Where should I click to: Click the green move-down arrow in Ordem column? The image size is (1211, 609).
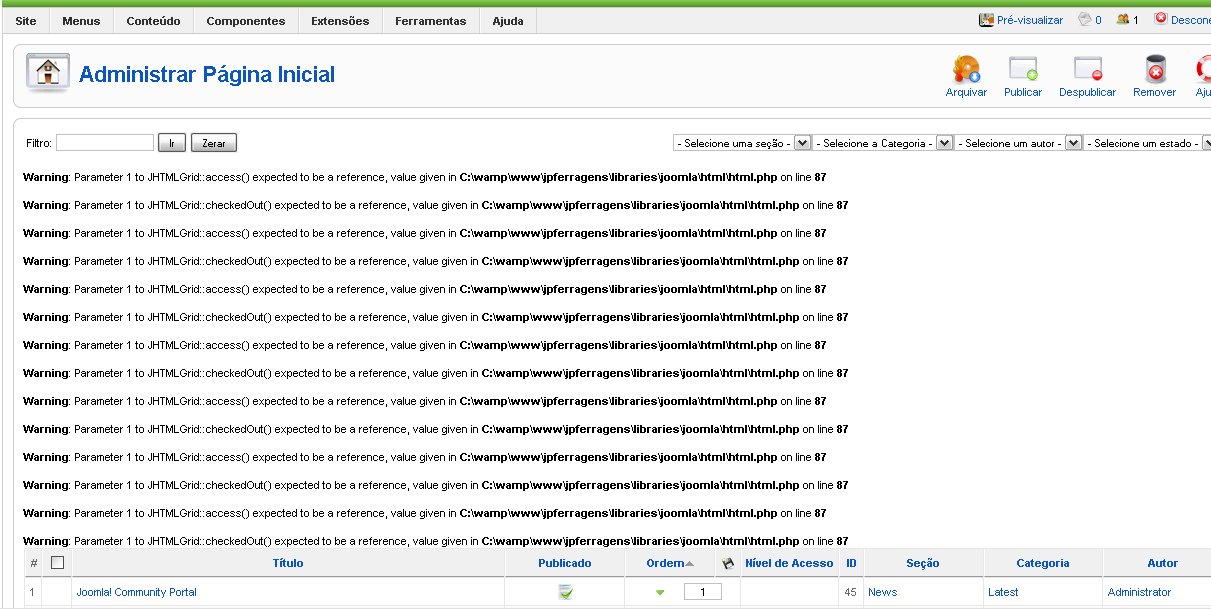pyautogui.click(x=660, y=593)
